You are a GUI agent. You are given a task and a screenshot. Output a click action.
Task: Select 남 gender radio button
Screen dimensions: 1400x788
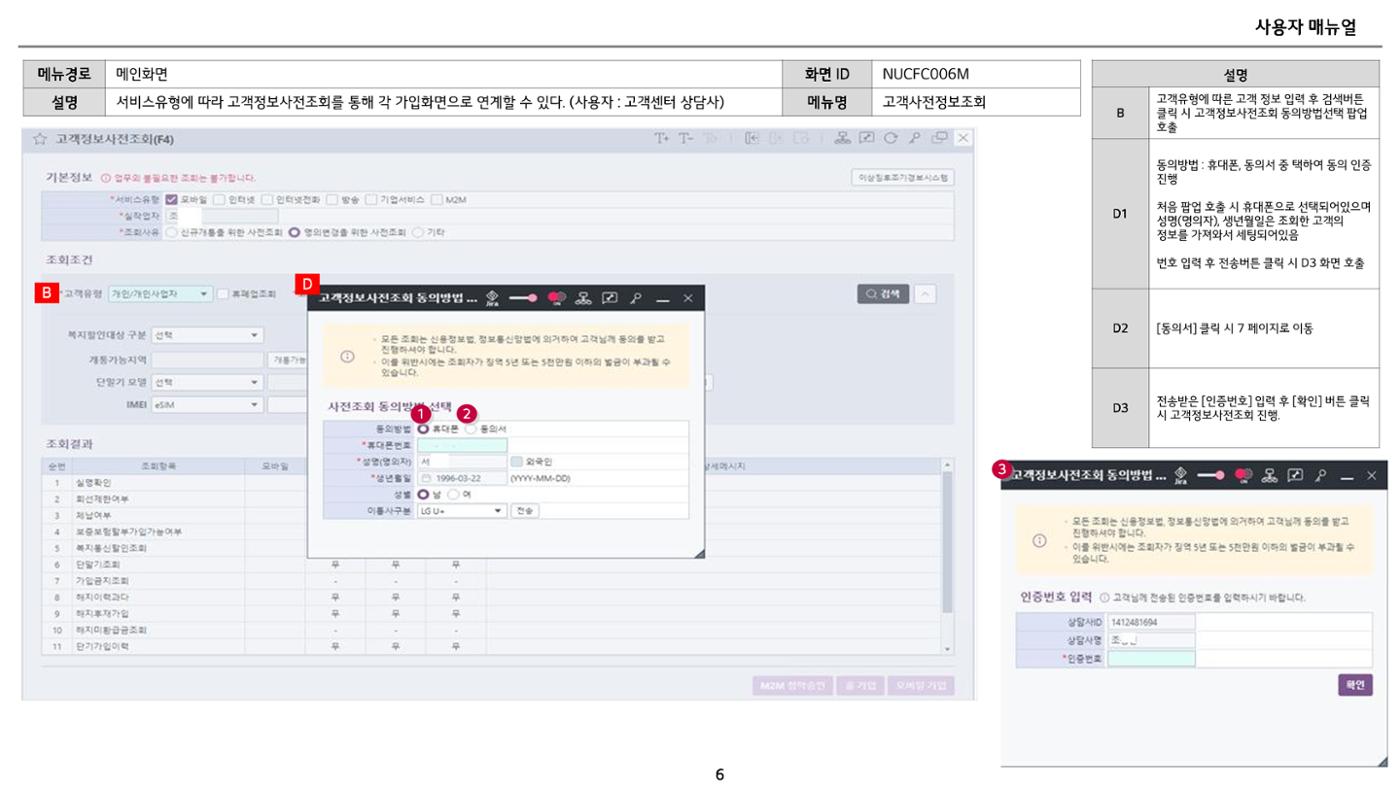coord(423,494)
